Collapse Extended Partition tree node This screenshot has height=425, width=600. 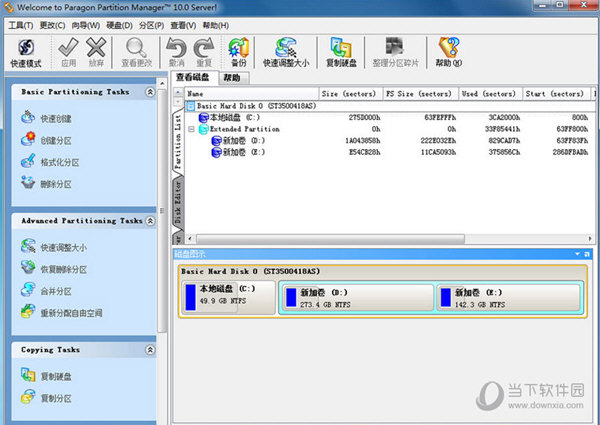point(191,129)
